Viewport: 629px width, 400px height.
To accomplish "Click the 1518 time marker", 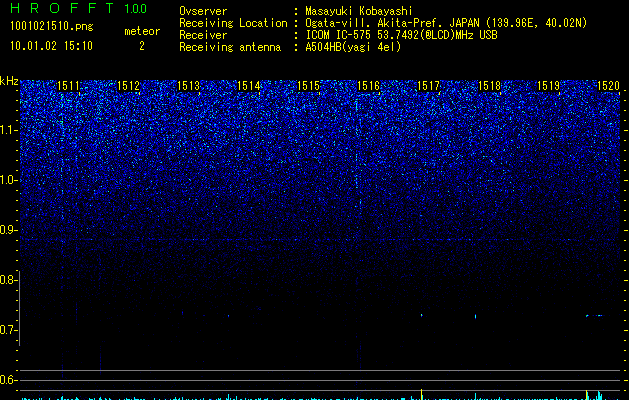I will (489, 86).
